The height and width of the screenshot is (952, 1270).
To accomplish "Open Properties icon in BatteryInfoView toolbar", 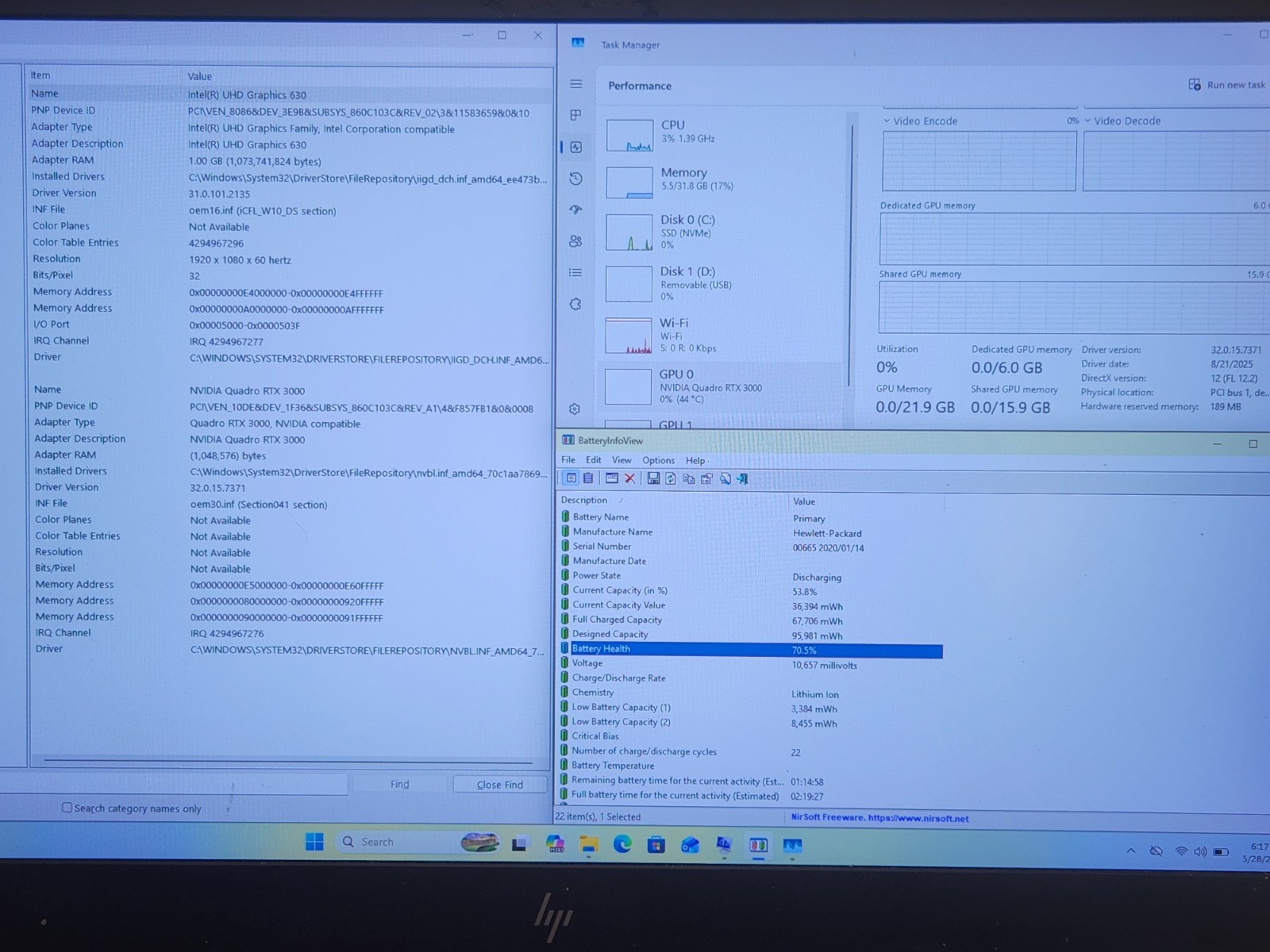I will (706, 478).
